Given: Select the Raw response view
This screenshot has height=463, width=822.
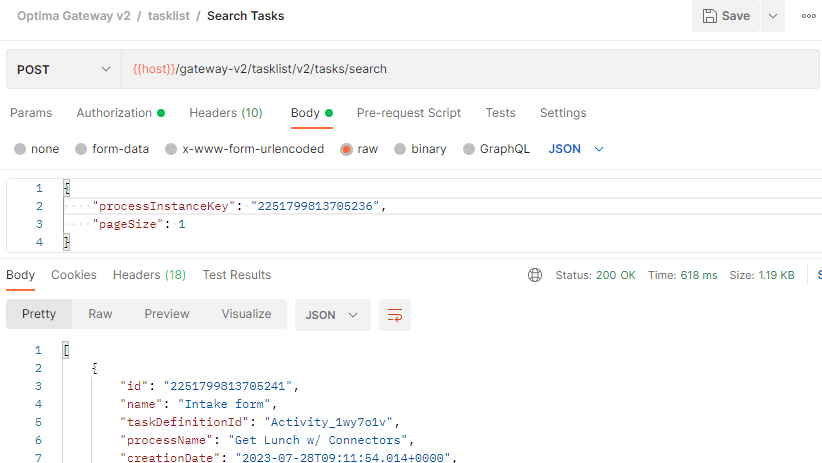Looking at the screenshot, I should click(100, 314).
